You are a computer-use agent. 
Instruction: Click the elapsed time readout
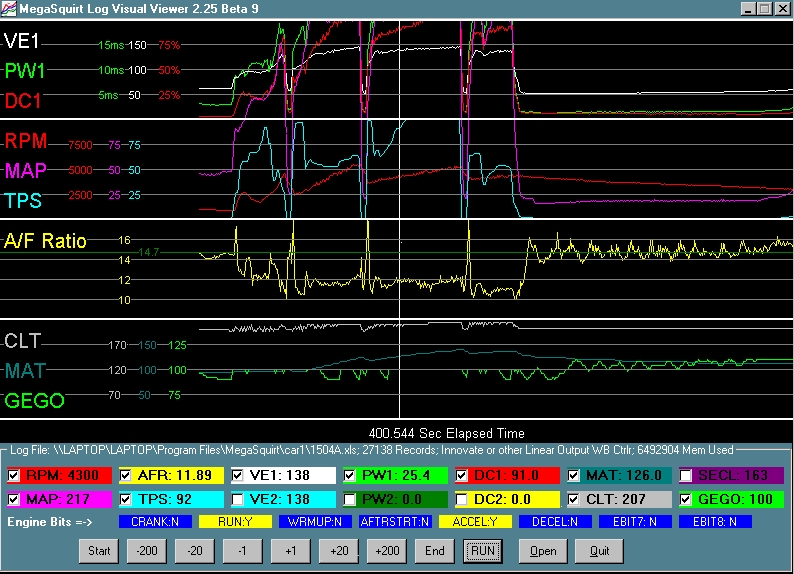(x=447, y=433)
